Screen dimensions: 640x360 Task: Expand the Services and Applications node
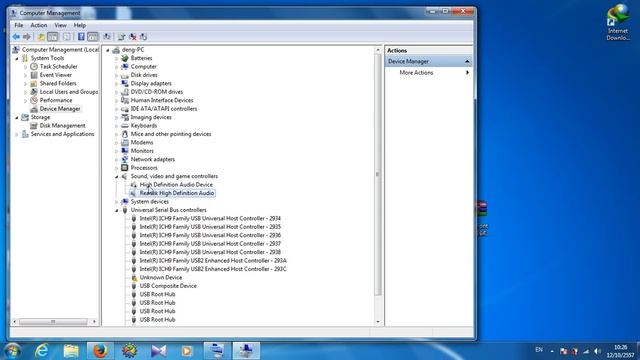point(17,134)
